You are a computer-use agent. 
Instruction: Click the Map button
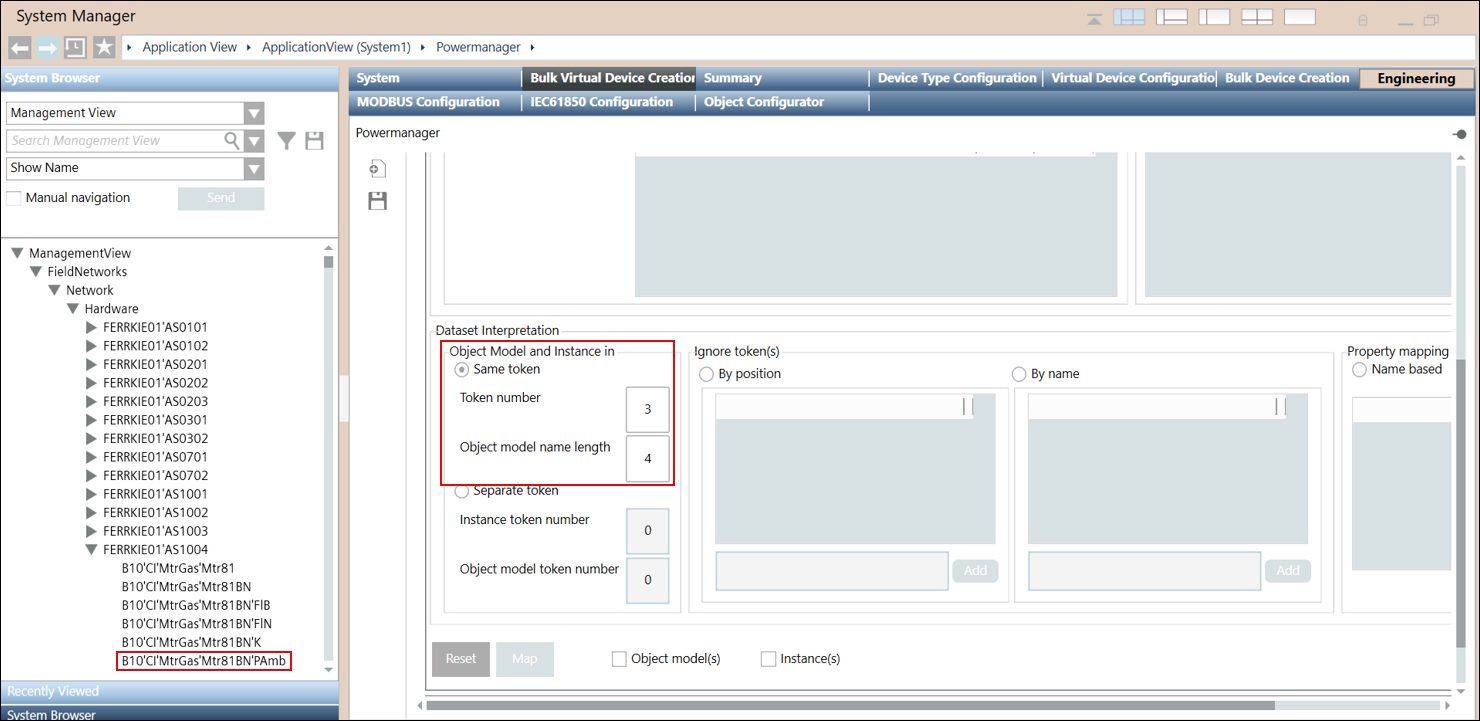pyautogui.click(x=524, y=659)
